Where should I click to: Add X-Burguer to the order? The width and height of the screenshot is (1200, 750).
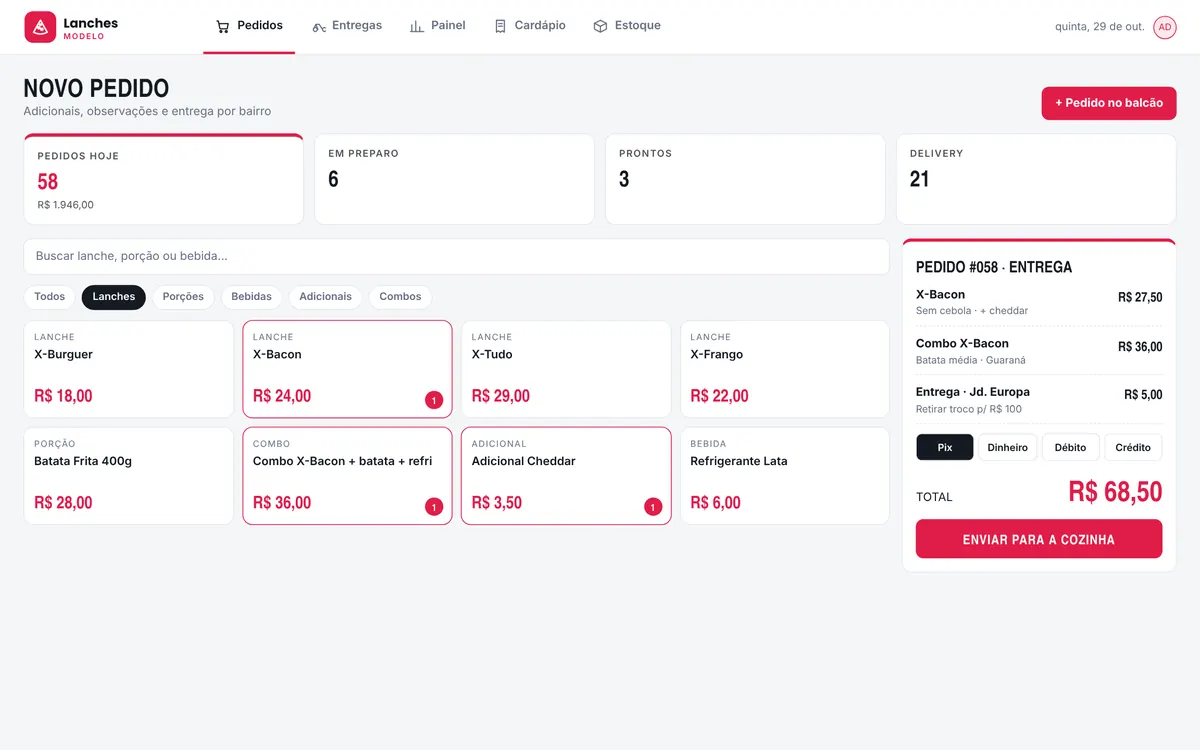click(129, 369)
